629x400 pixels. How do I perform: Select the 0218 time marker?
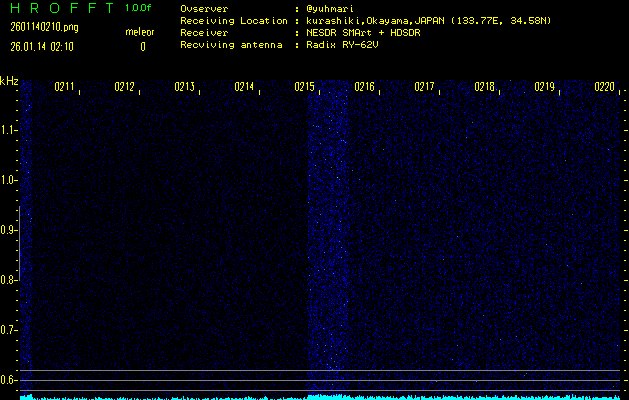pyautogui.click(x=484, y=87)
